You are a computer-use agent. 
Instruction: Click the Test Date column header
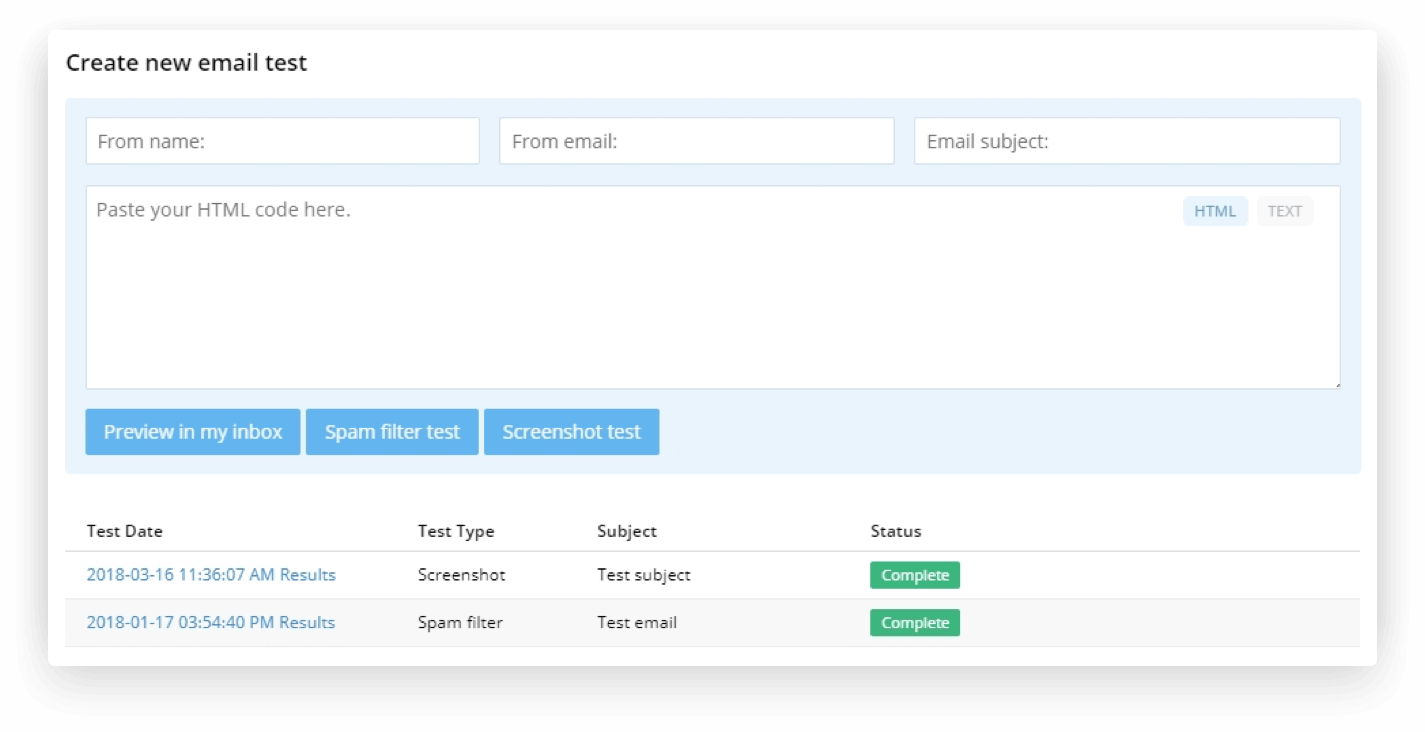[125, 531]
